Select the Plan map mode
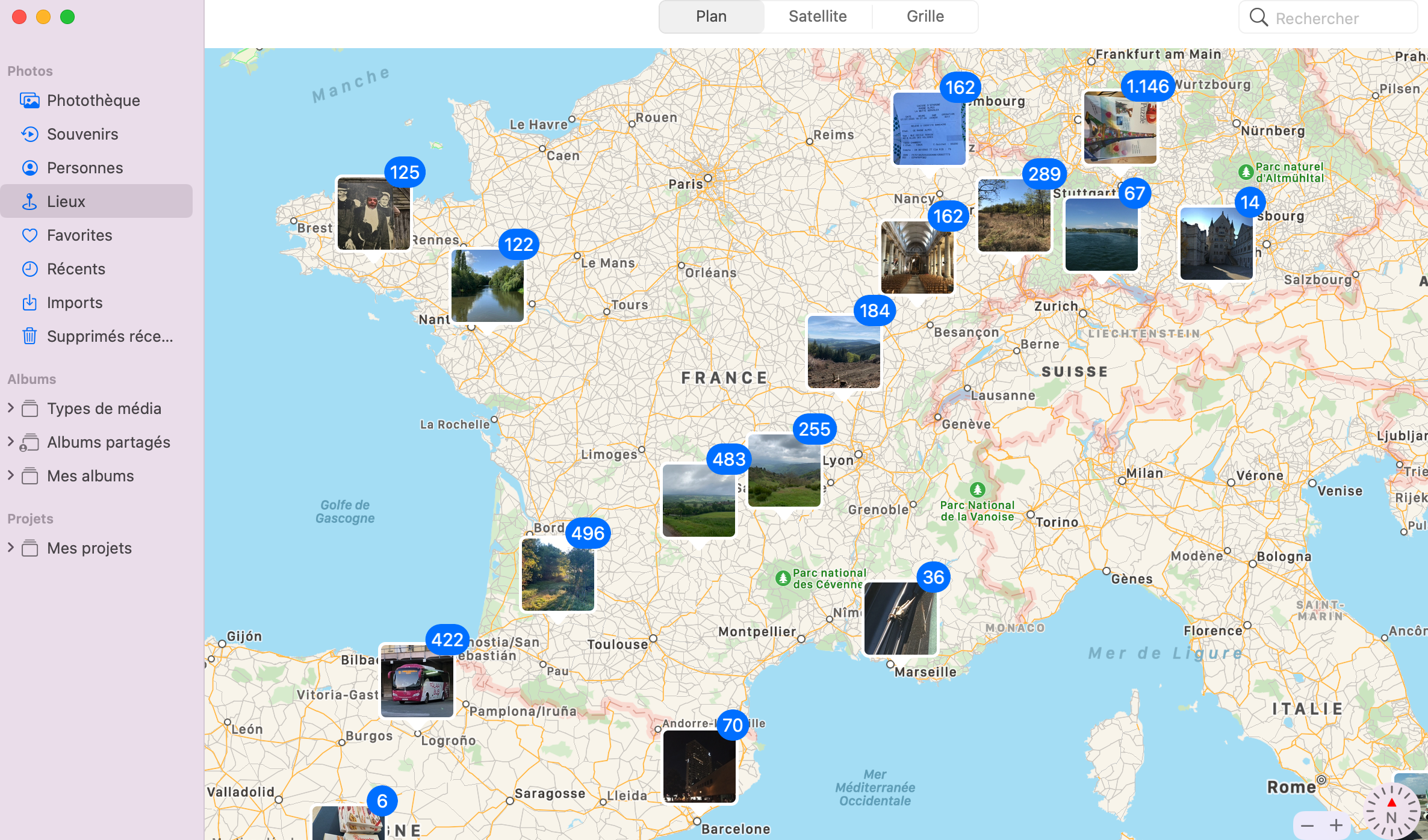The height and width of the screenshot is (840, 1428). click(711, 16)
